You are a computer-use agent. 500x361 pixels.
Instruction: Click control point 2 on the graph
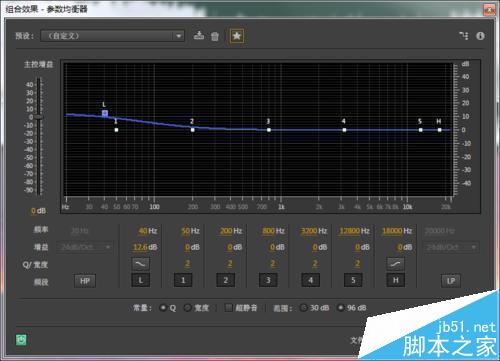(x=193, y=130)
